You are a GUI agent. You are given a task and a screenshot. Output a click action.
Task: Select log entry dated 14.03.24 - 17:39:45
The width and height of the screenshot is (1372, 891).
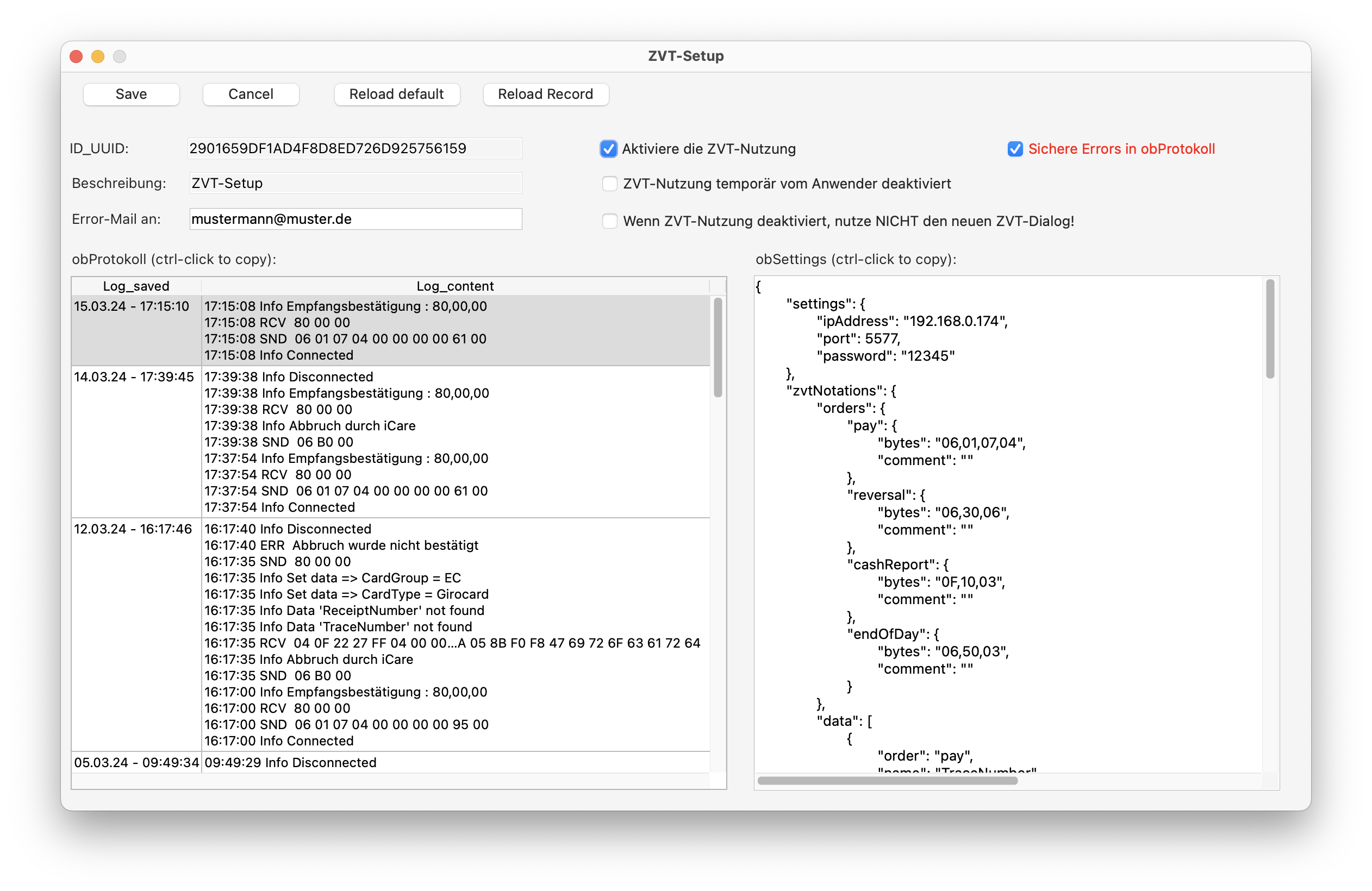[x=134, y=377]
